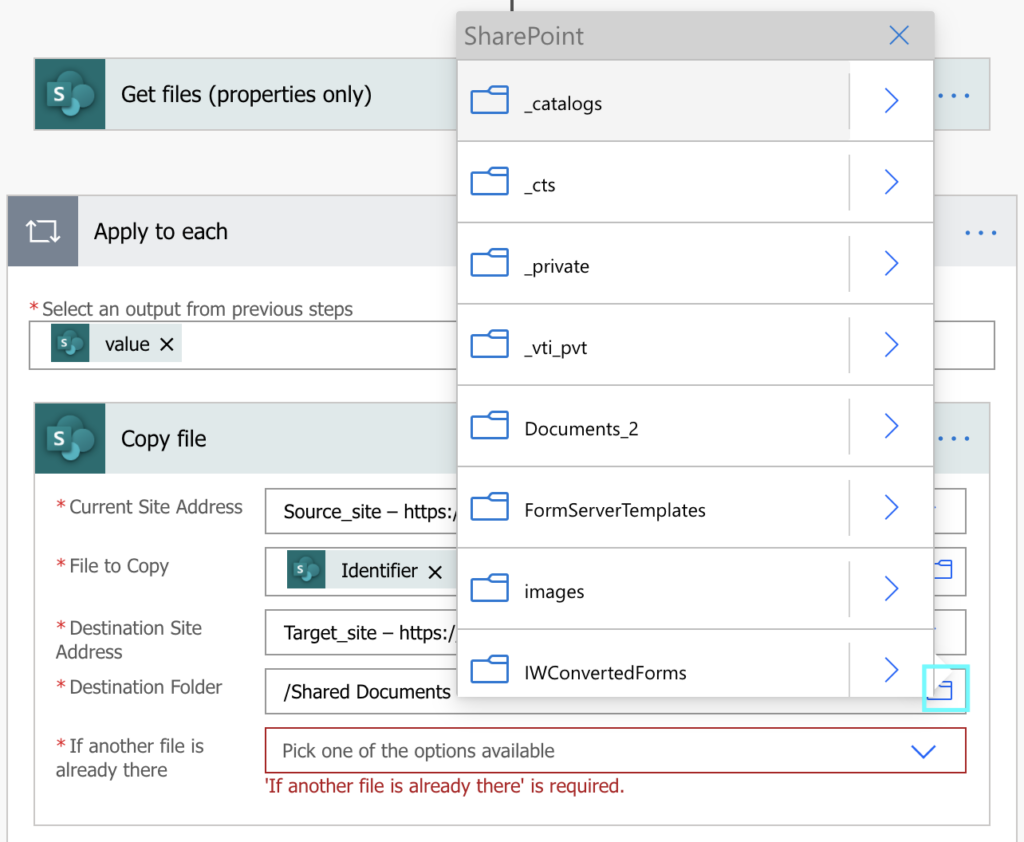
Task: Select the Documents_2 folder name
Action: (581, 429)
